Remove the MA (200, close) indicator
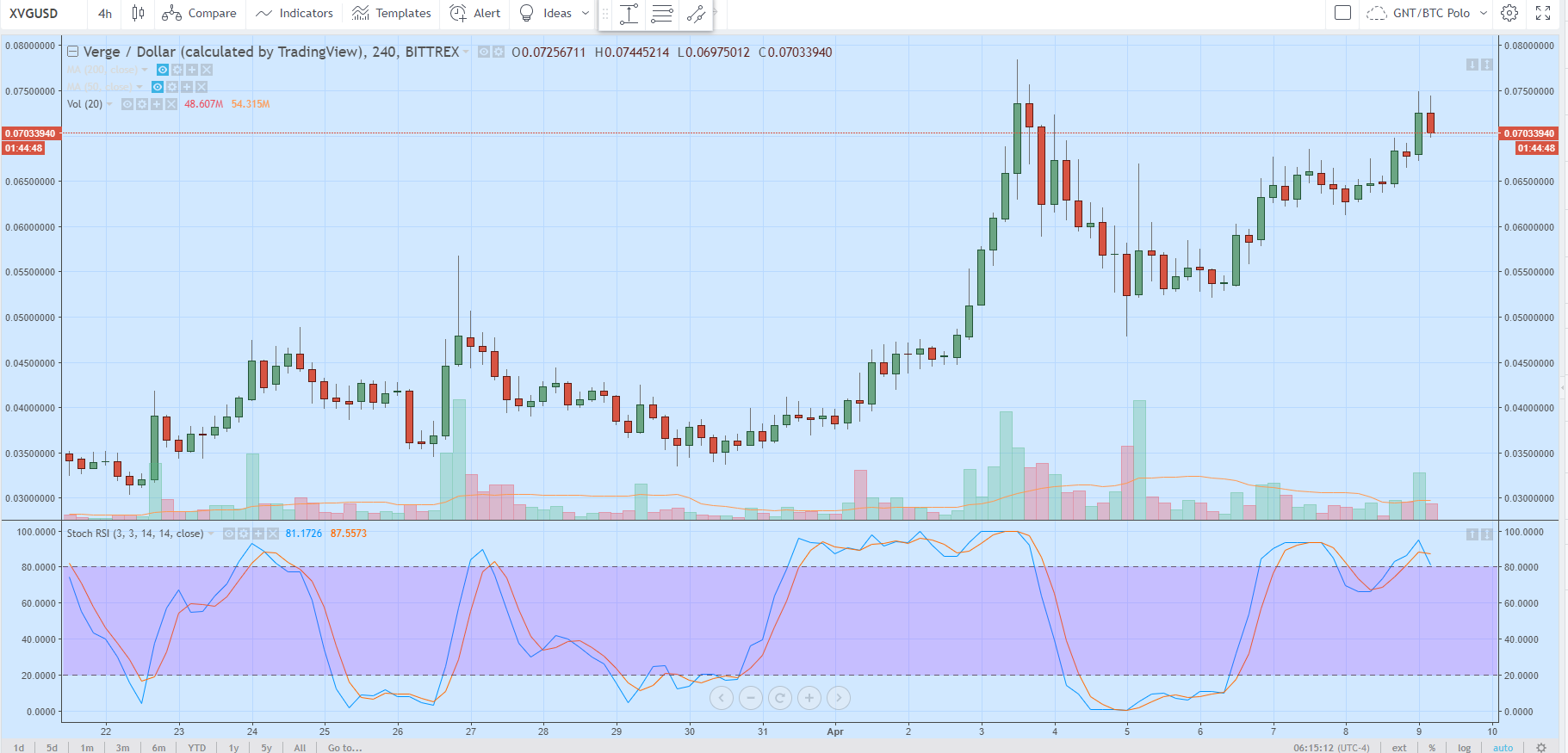 pos(207,70)
